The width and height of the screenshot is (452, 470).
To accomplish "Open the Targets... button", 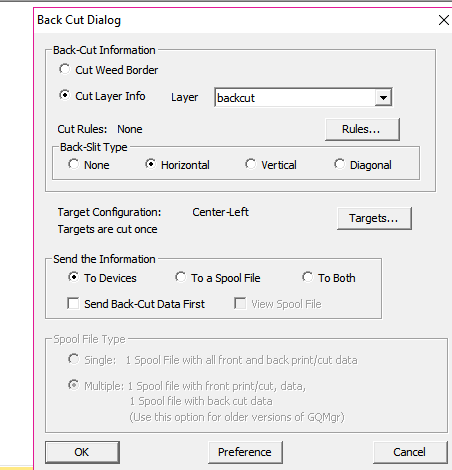I will pyautogui.click(x=374, y=218).
